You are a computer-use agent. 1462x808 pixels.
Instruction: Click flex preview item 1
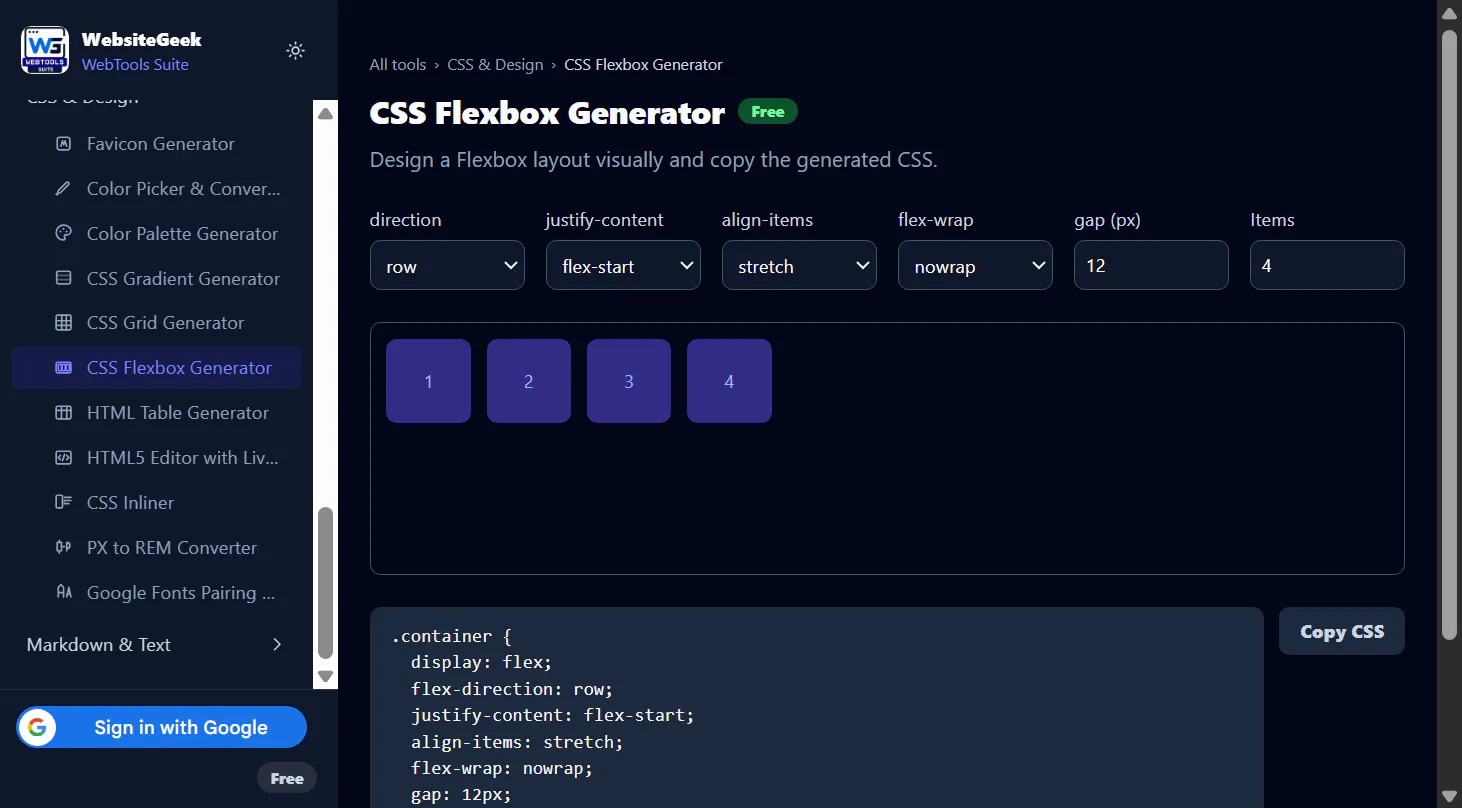click(428, 381)
